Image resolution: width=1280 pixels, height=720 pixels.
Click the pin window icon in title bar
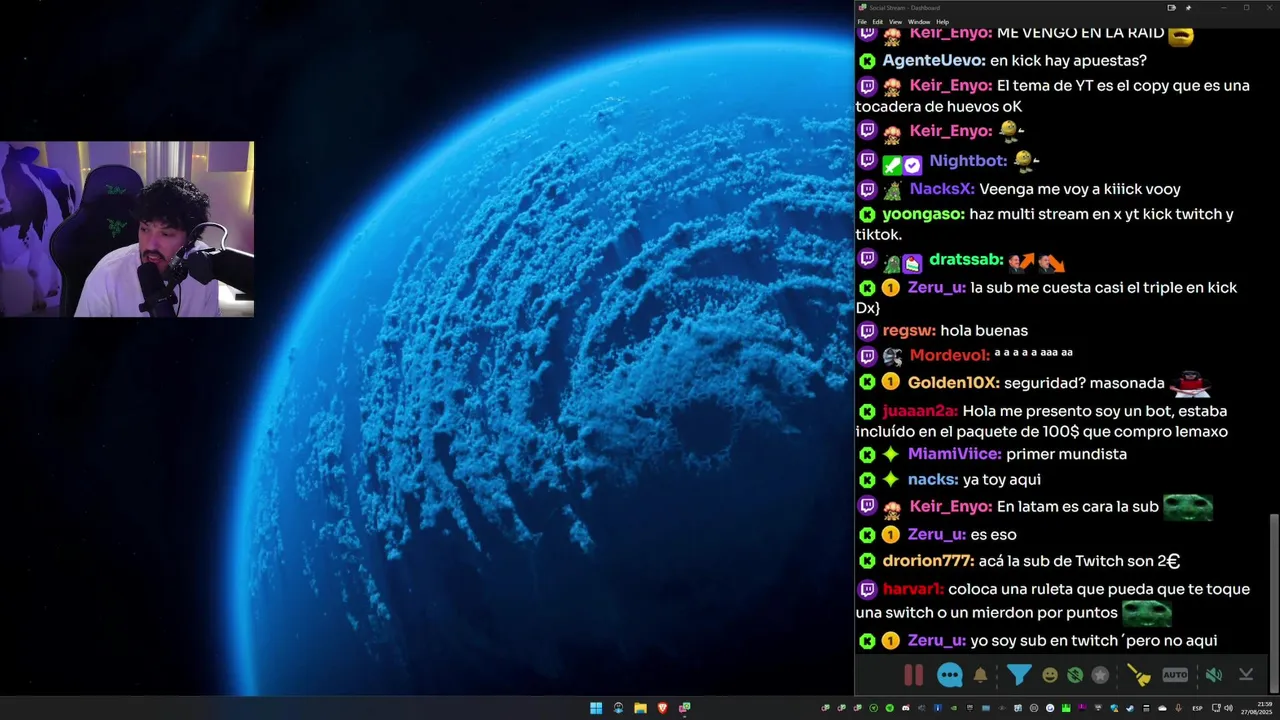click(1188, 7)
